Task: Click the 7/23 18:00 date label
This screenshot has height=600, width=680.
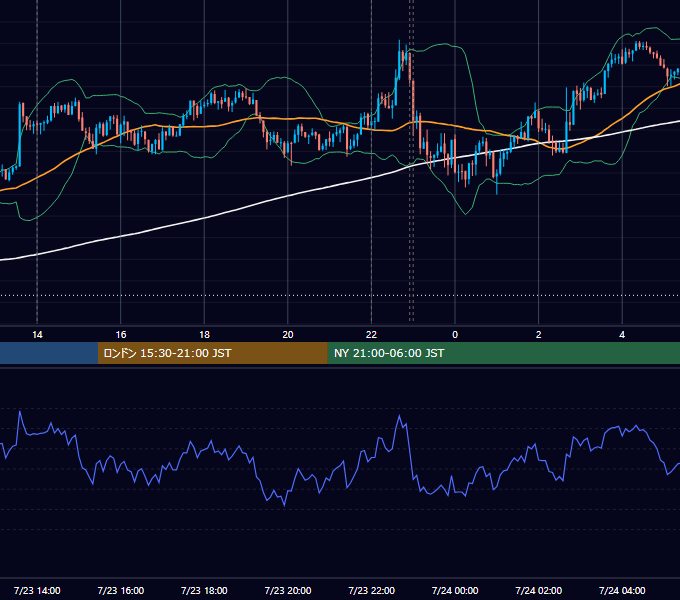Action: click(x=204, y=590)
